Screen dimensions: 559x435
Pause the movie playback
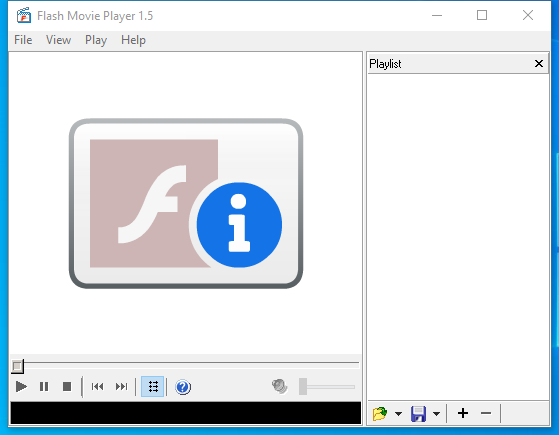point(44,387)
